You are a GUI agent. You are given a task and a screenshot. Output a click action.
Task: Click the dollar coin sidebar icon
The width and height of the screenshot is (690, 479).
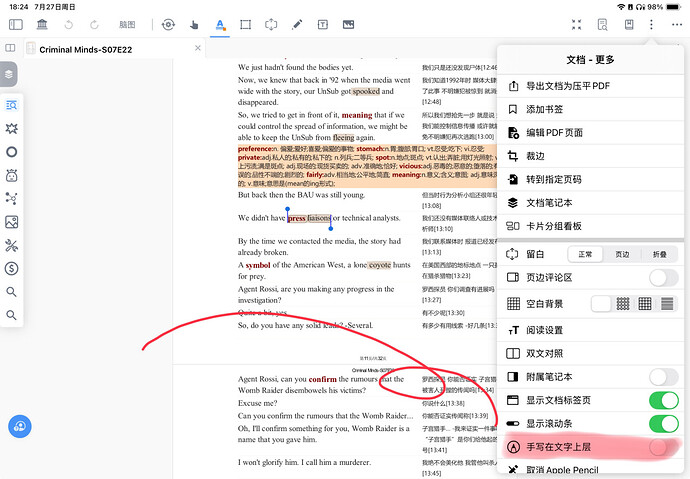coord(11,268)
